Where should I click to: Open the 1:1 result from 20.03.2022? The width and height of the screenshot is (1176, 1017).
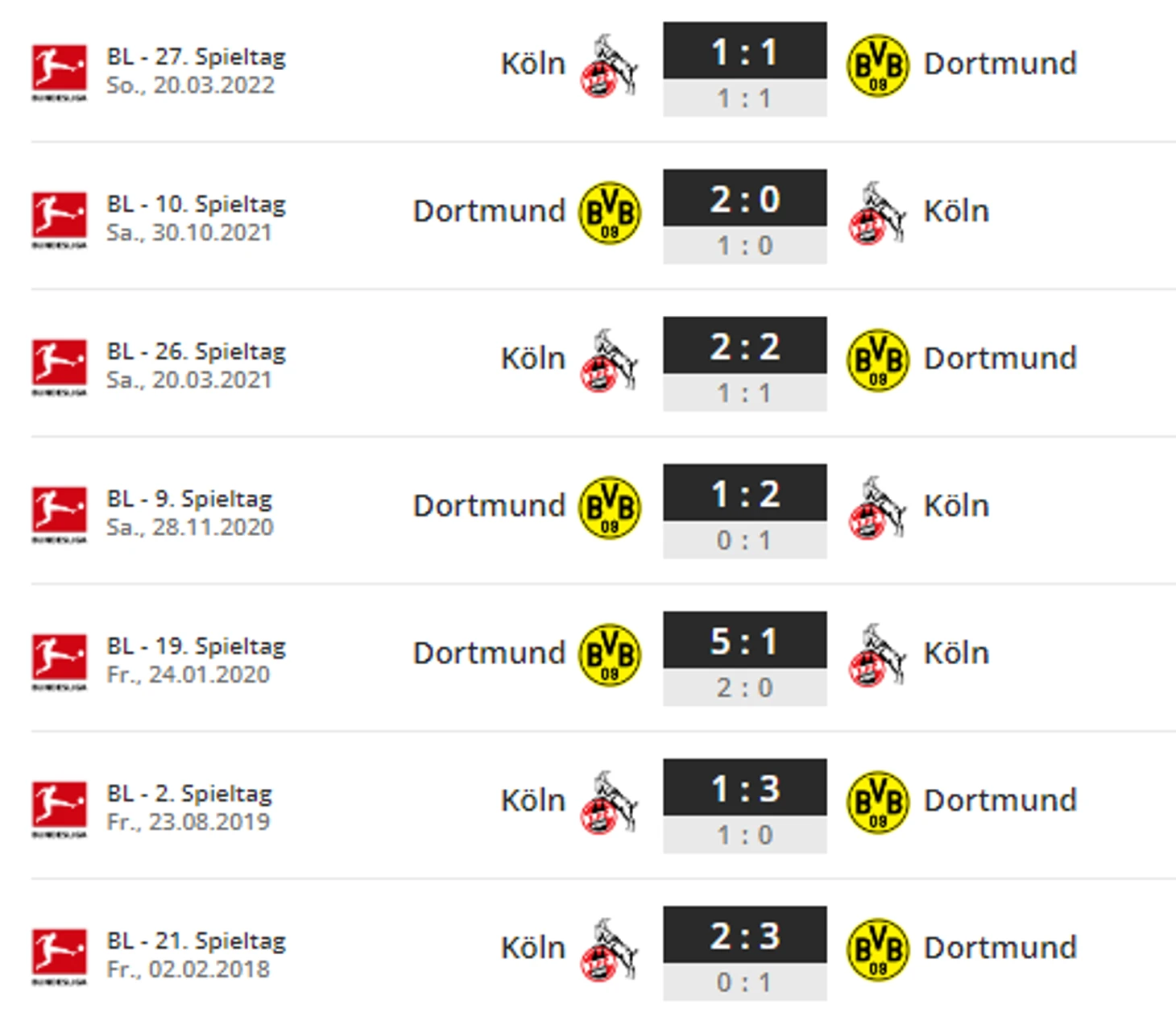tap(744, 68)
